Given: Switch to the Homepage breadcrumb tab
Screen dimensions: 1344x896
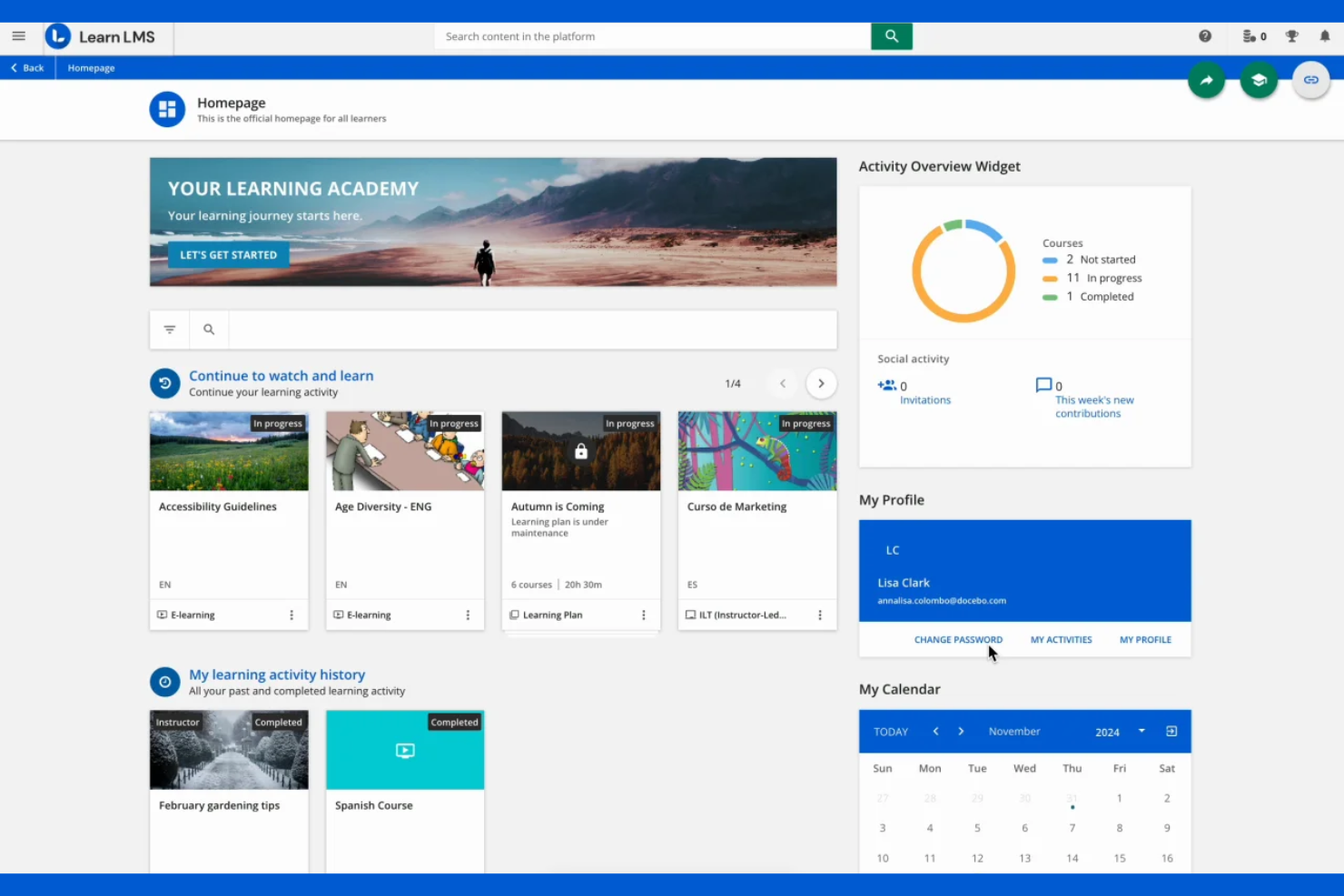Looking at the screenshot, I should point(90,67).
